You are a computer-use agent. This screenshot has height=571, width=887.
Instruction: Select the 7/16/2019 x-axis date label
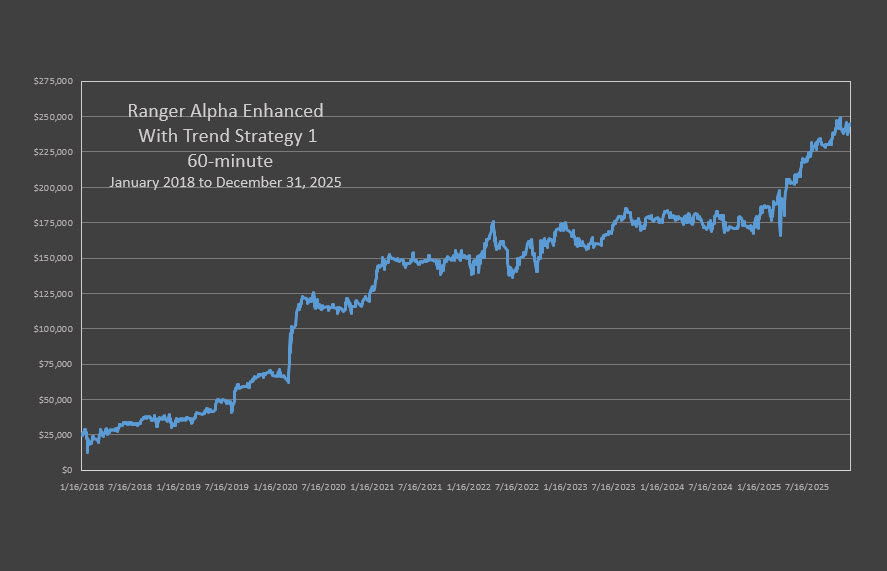tap(227, 487)
